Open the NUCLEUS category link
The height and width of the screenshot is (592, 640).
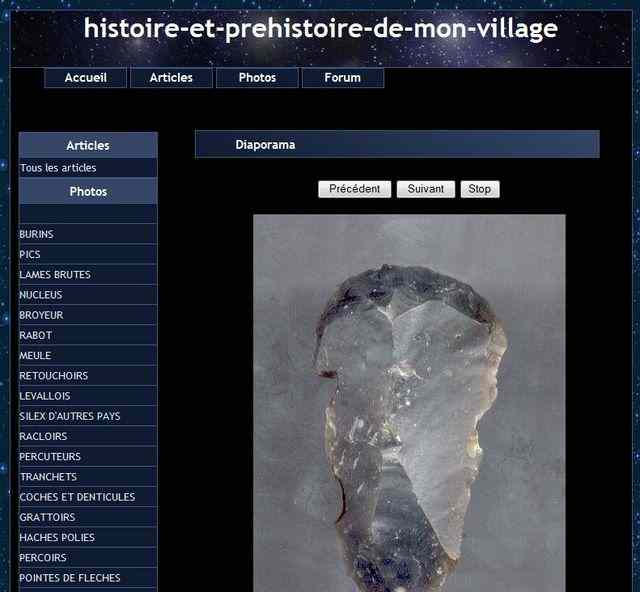coord(41,295)
